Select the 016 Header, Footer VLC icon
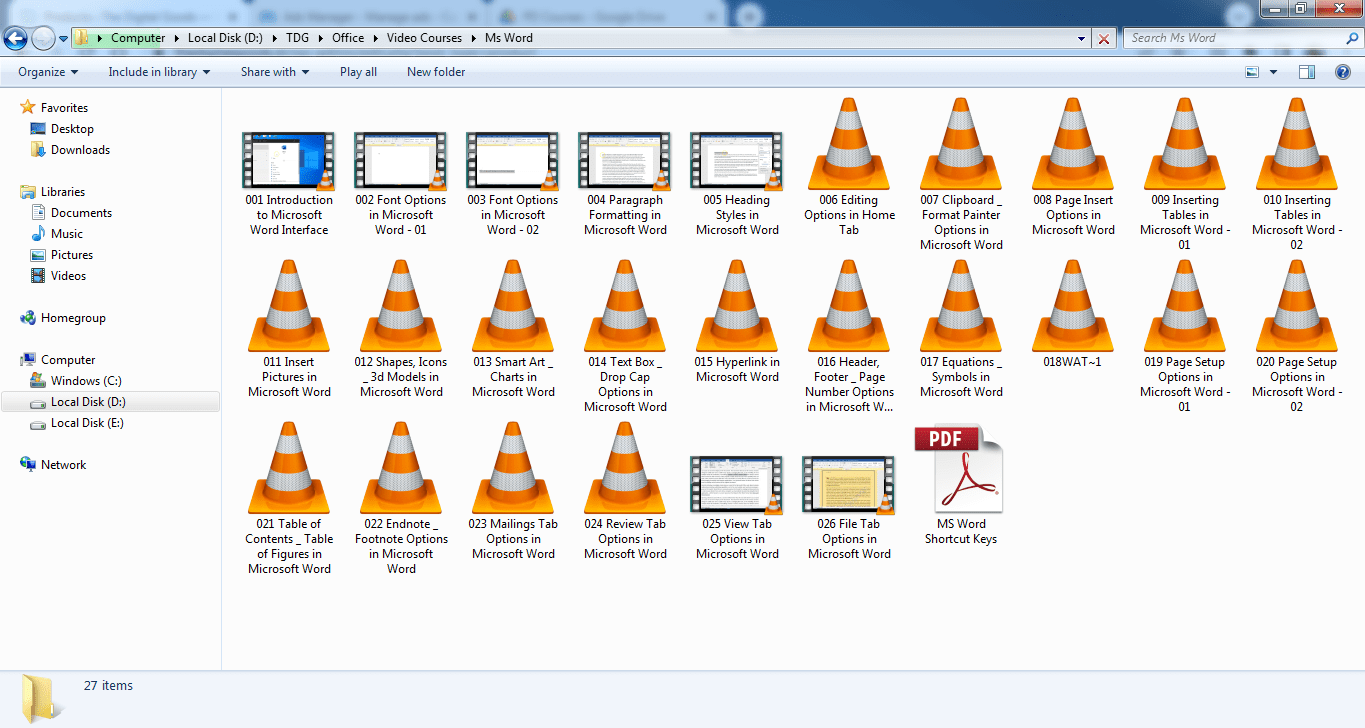1365x728 pixels. click(x=849, y=306)
